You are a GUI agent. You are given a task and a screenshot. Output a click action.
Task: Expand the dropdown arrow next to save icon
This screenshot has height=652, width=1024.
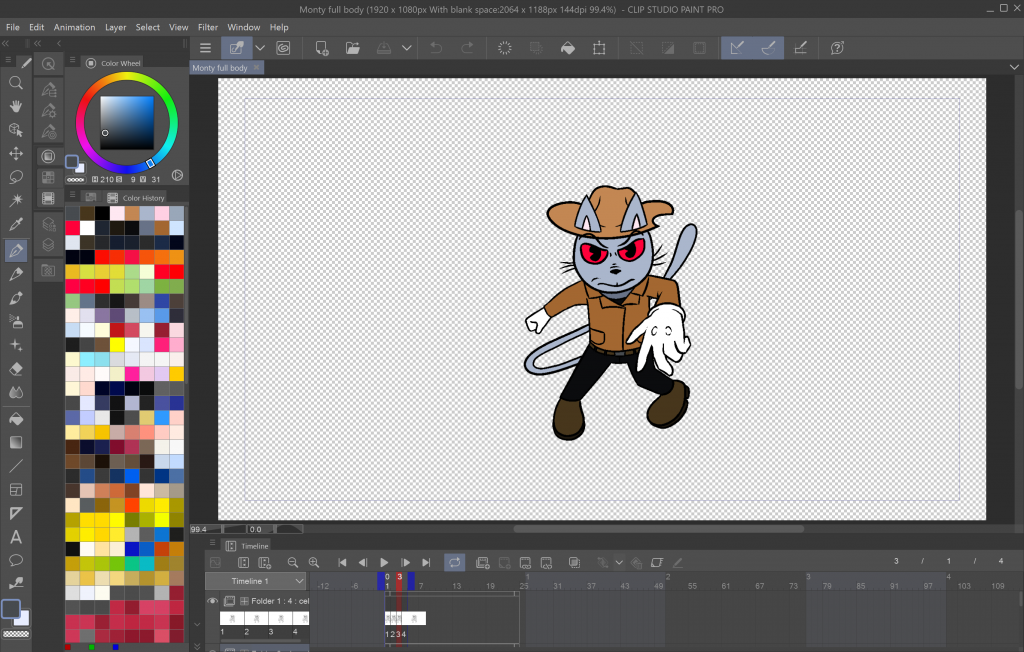coord(406,48)
